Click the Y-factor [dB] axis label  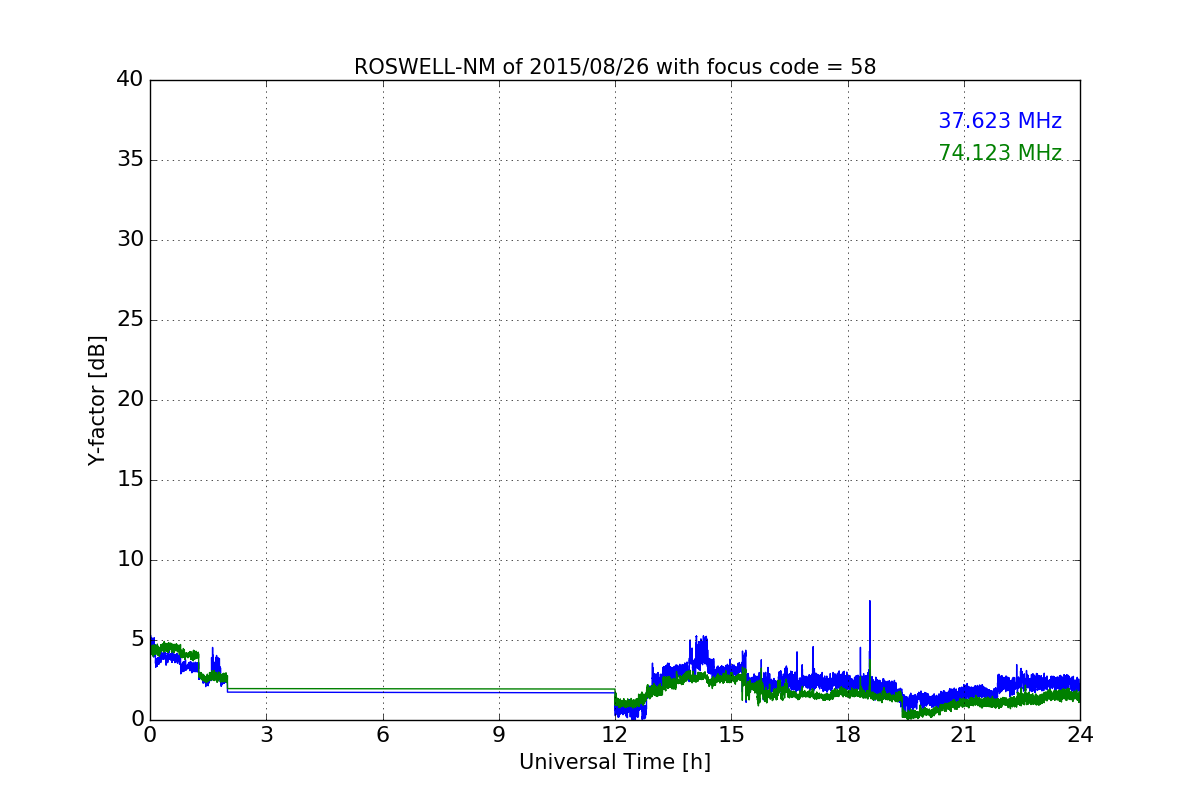(x=97, y=400)
